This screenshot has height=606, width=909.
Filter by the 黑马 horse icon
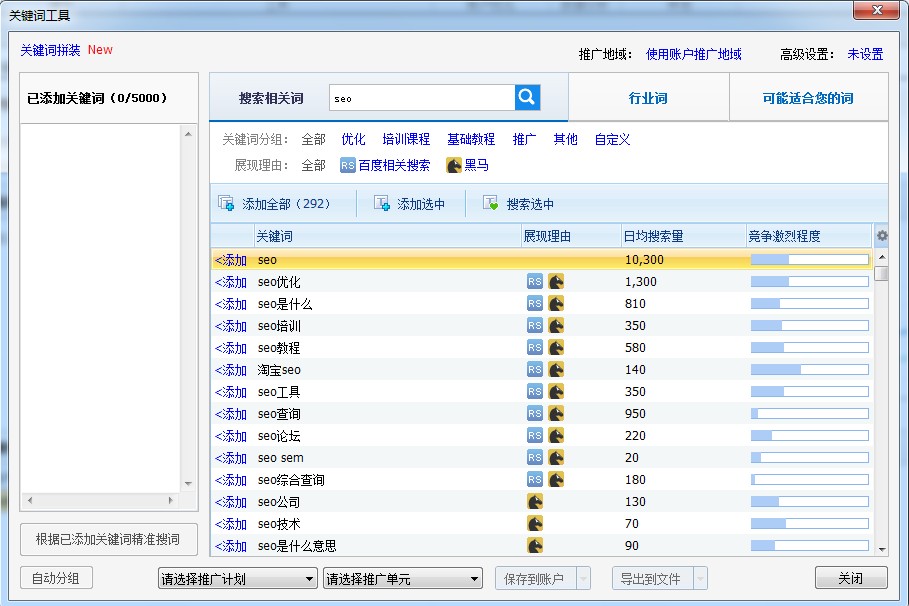click(454, 166)
